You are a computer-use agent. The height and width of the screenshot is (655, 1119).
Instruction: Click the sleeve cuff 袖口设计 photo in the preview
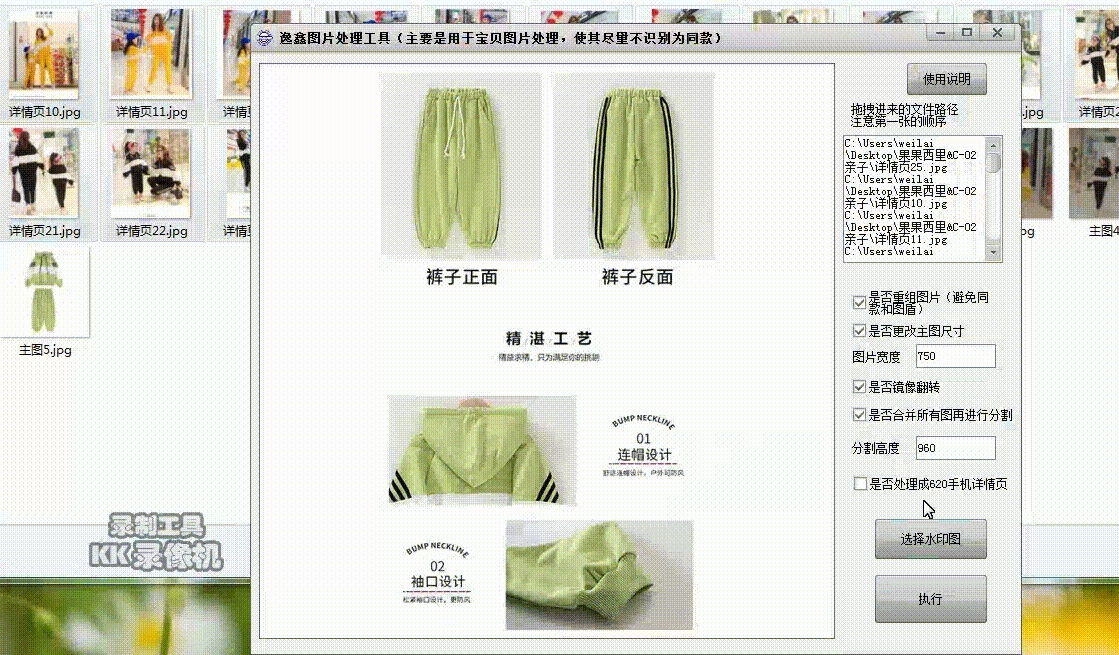coord(599,575)
